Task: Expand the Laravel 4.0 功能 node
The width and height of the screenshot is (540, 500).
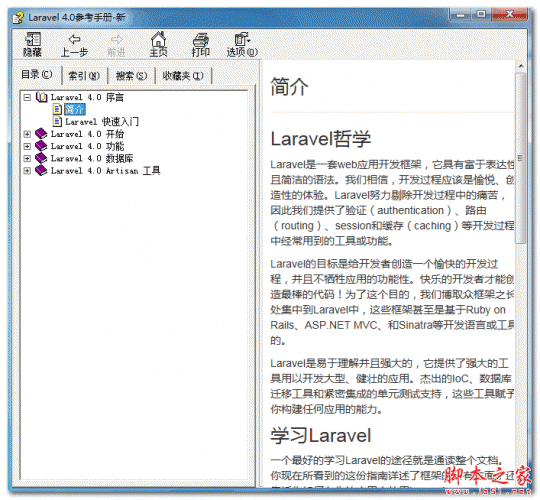Action: point(27,146)
